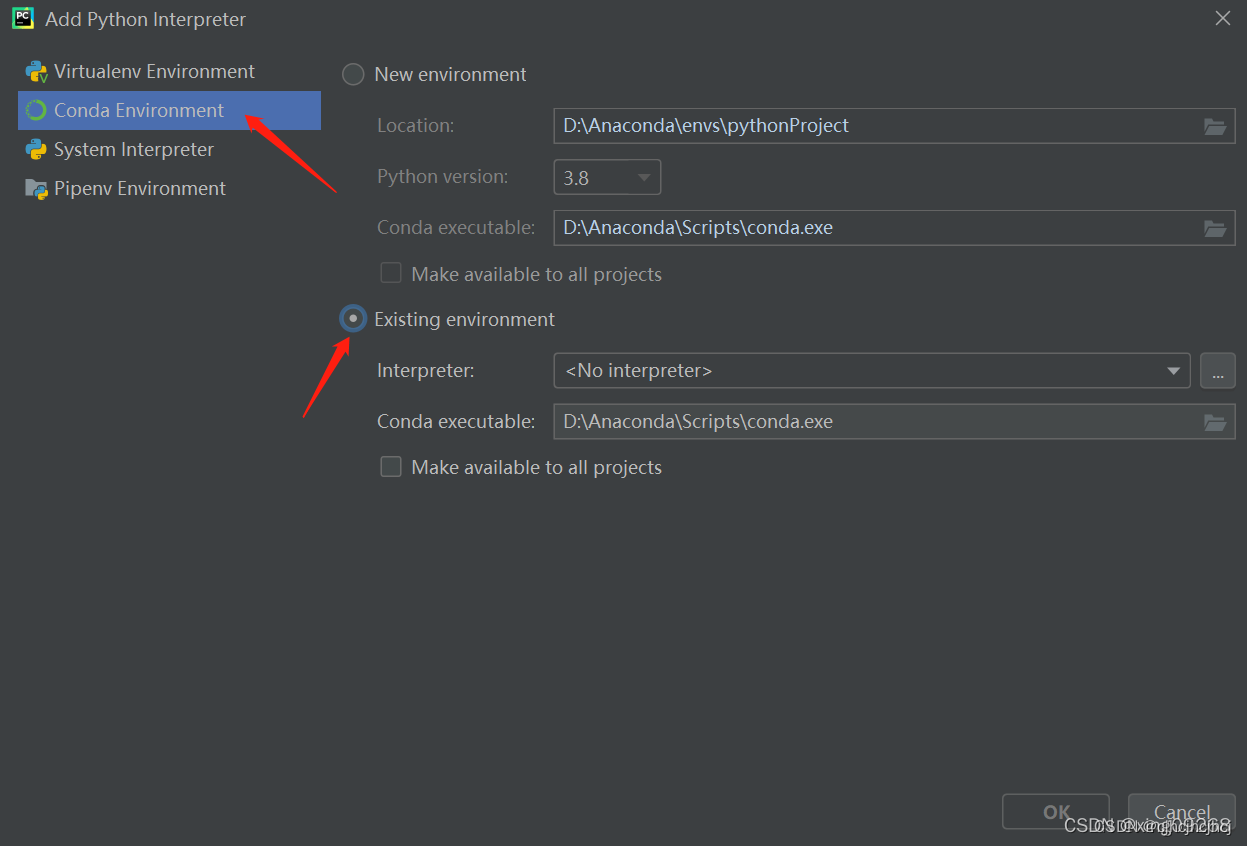1247x846 pixels.
Task: Browse folder icon for Location field
Action: [1215, 126]
